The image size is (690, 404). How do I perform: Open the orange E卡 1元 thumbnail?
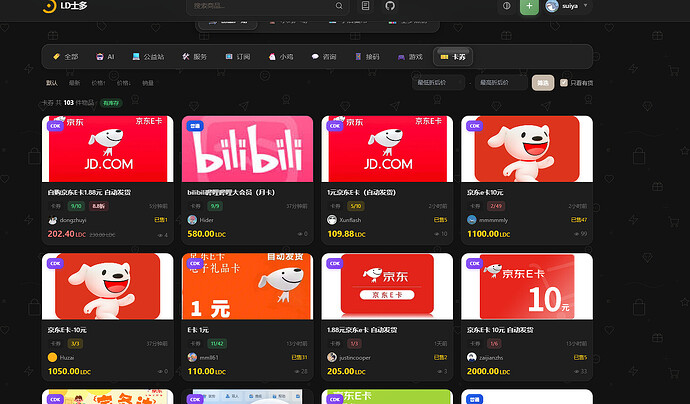pyautogui.click(x=247, y=286)
